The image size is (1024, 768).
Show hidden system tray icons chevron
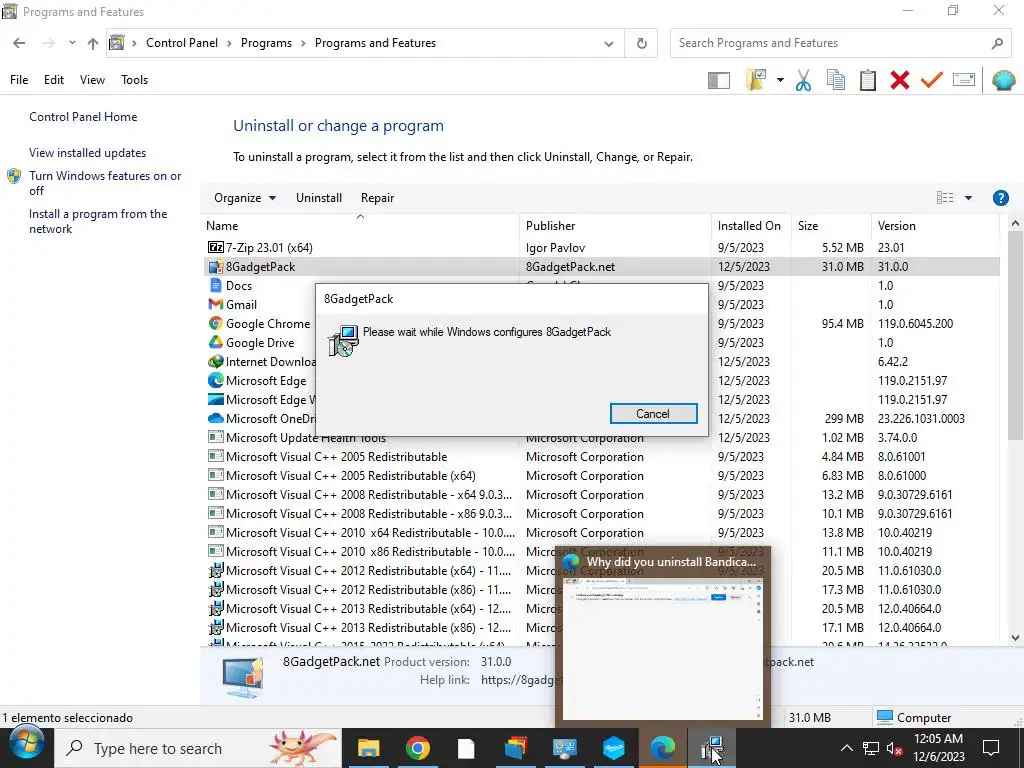[x=846, y=748]
